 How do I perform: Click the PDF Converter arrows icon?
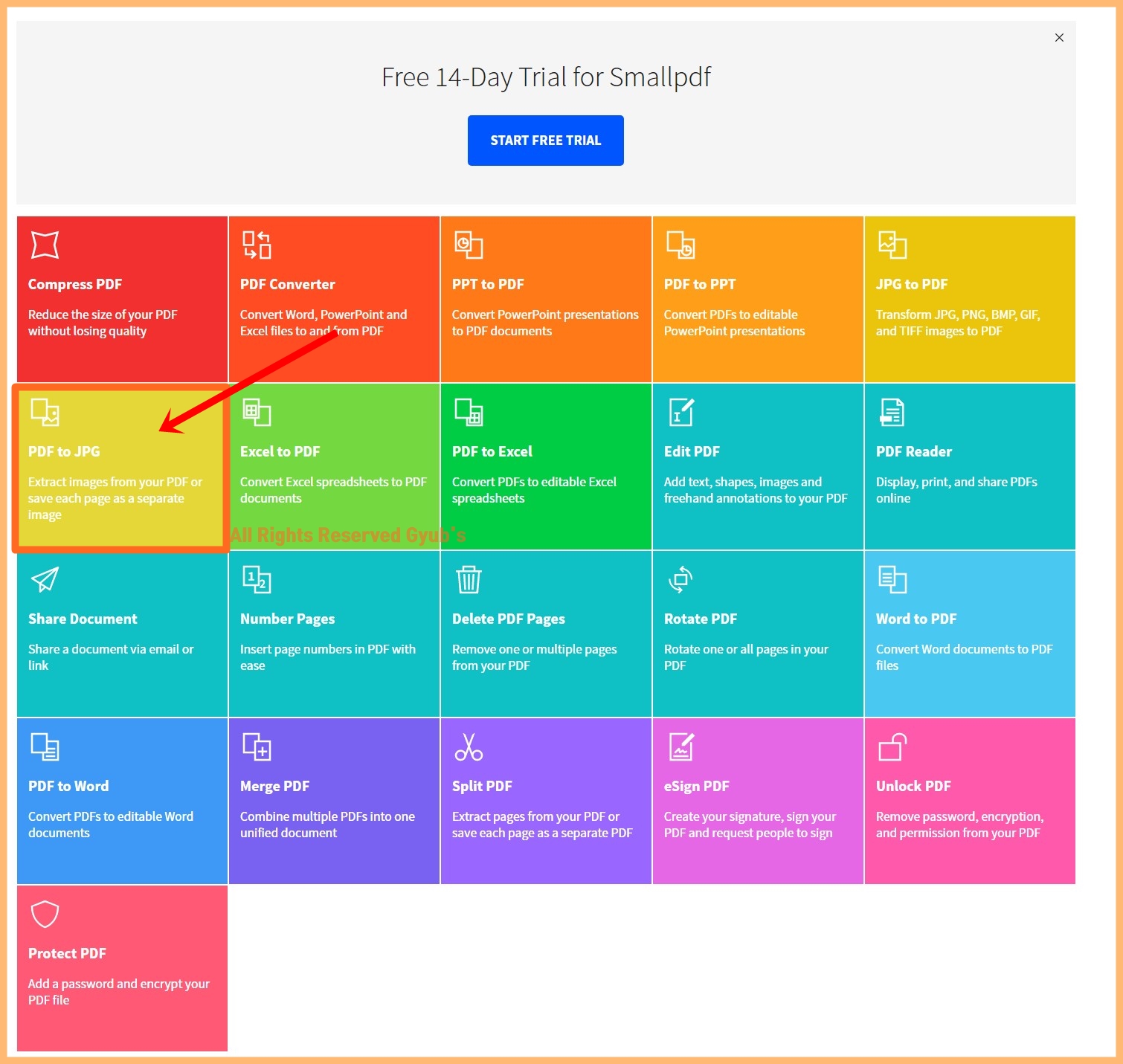click(x=257, y=245)
